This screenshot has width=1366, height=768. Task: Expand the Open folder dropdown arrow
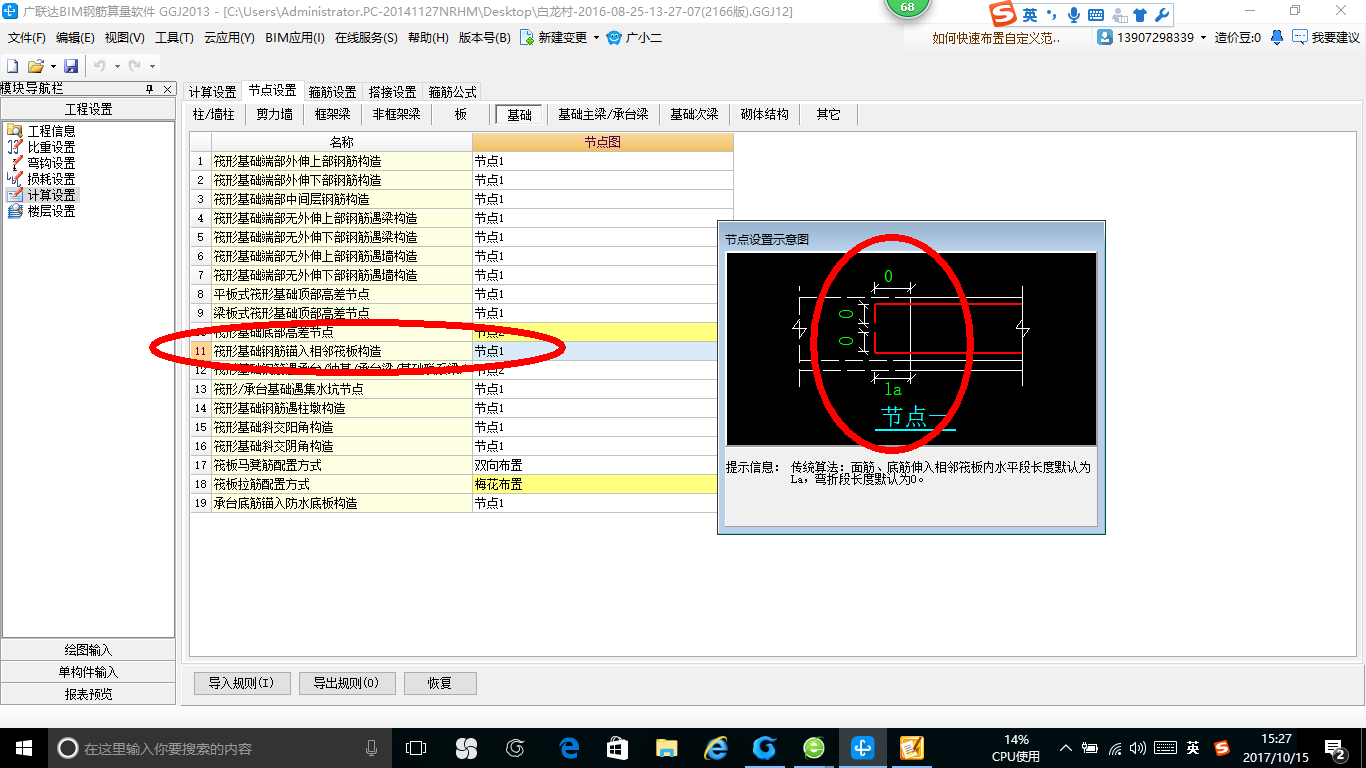pos(51,66)
